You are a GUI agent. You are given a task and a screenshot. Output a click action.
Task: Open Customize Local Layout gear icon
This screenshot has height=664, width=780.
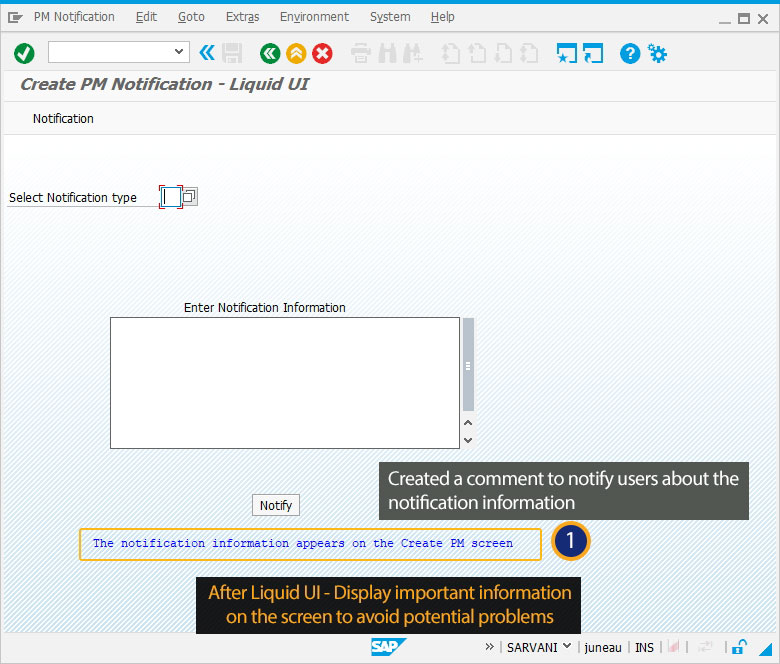coord(657,53)
